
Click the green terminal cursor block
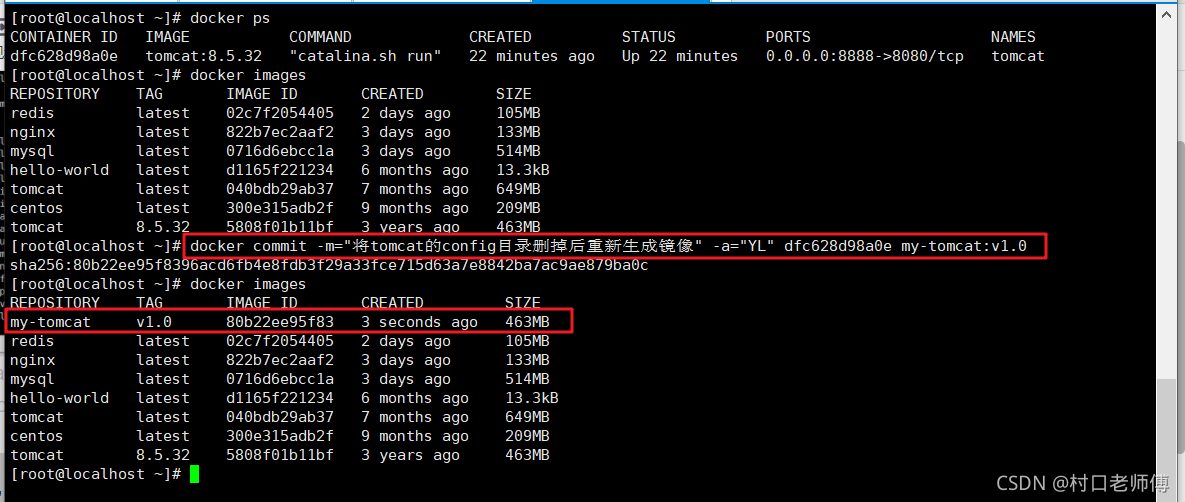pos(194,475)
